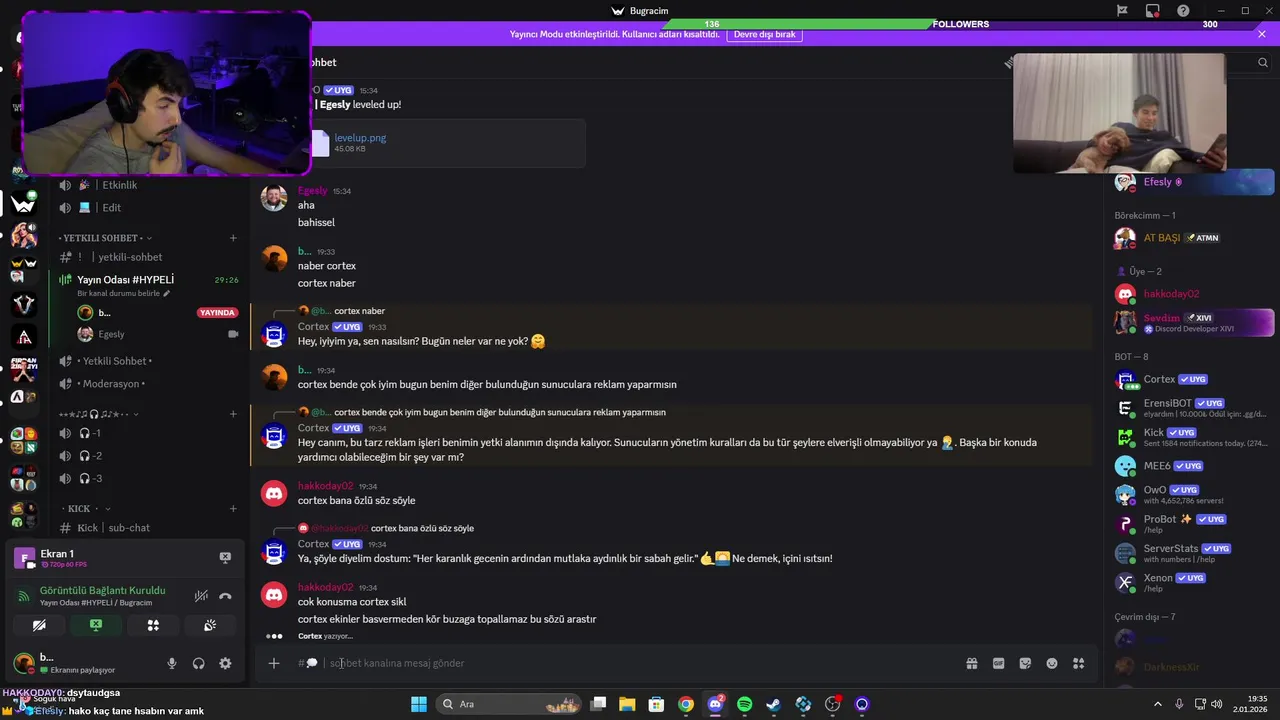Open the yetkili-sohbet text channel

tap(130, 257)
